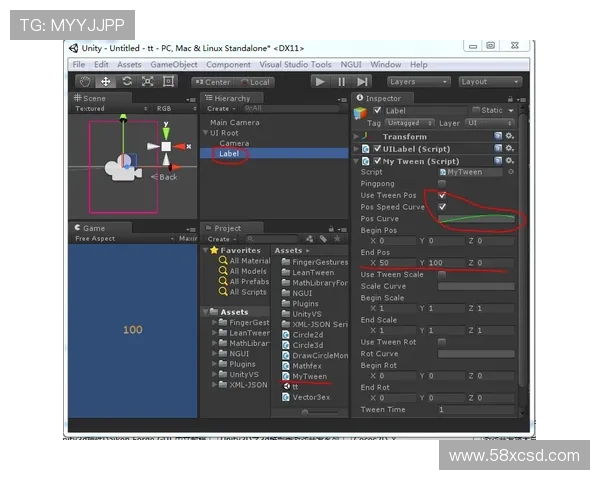
Task: Start Play mode with Play button
Action: 320,82
